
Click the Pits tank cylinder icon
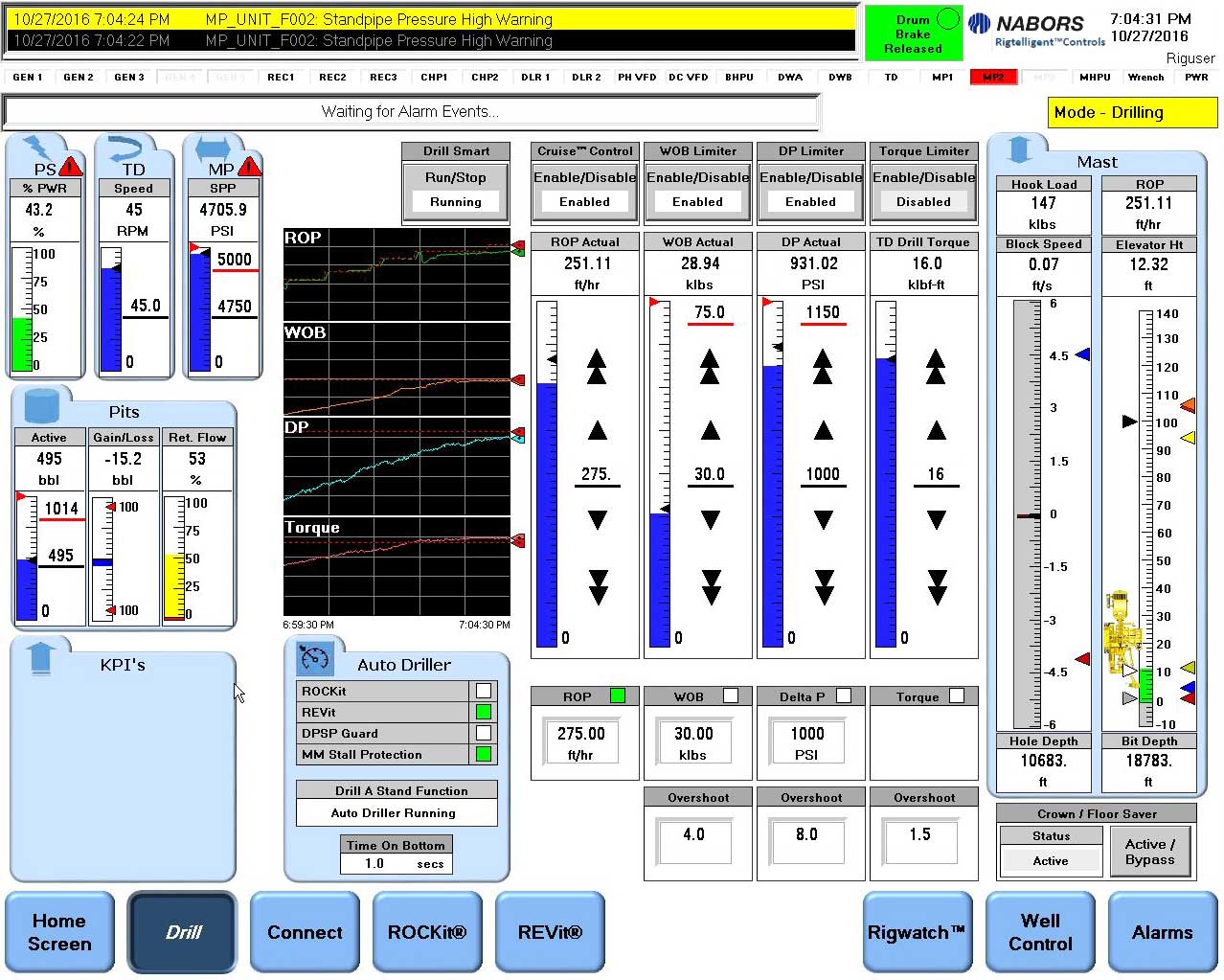pos(41,406)
